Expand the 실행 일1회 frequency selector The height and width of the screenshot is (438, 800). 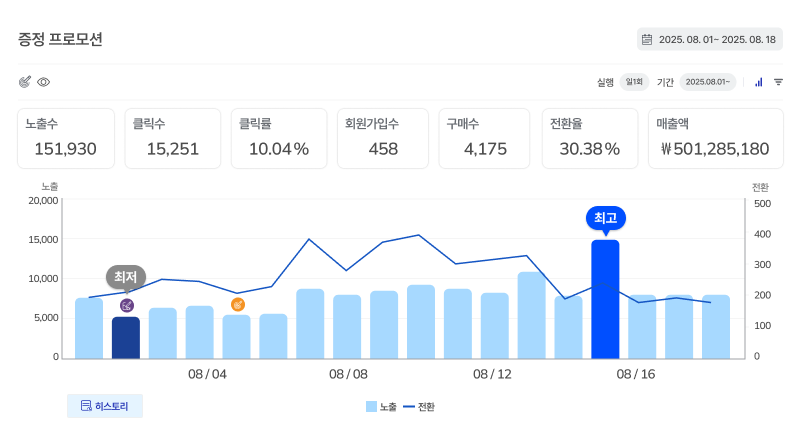(634, 82)
